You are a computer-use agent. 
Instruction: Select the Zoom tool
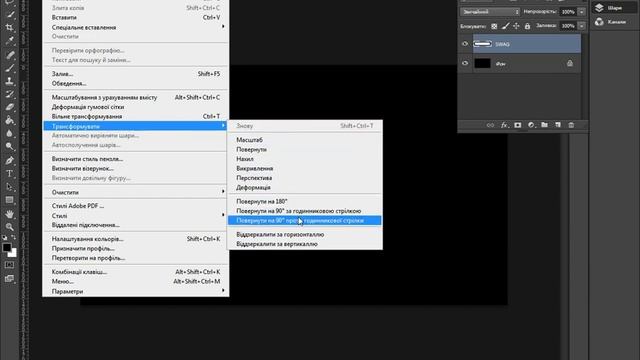point(9,227)
